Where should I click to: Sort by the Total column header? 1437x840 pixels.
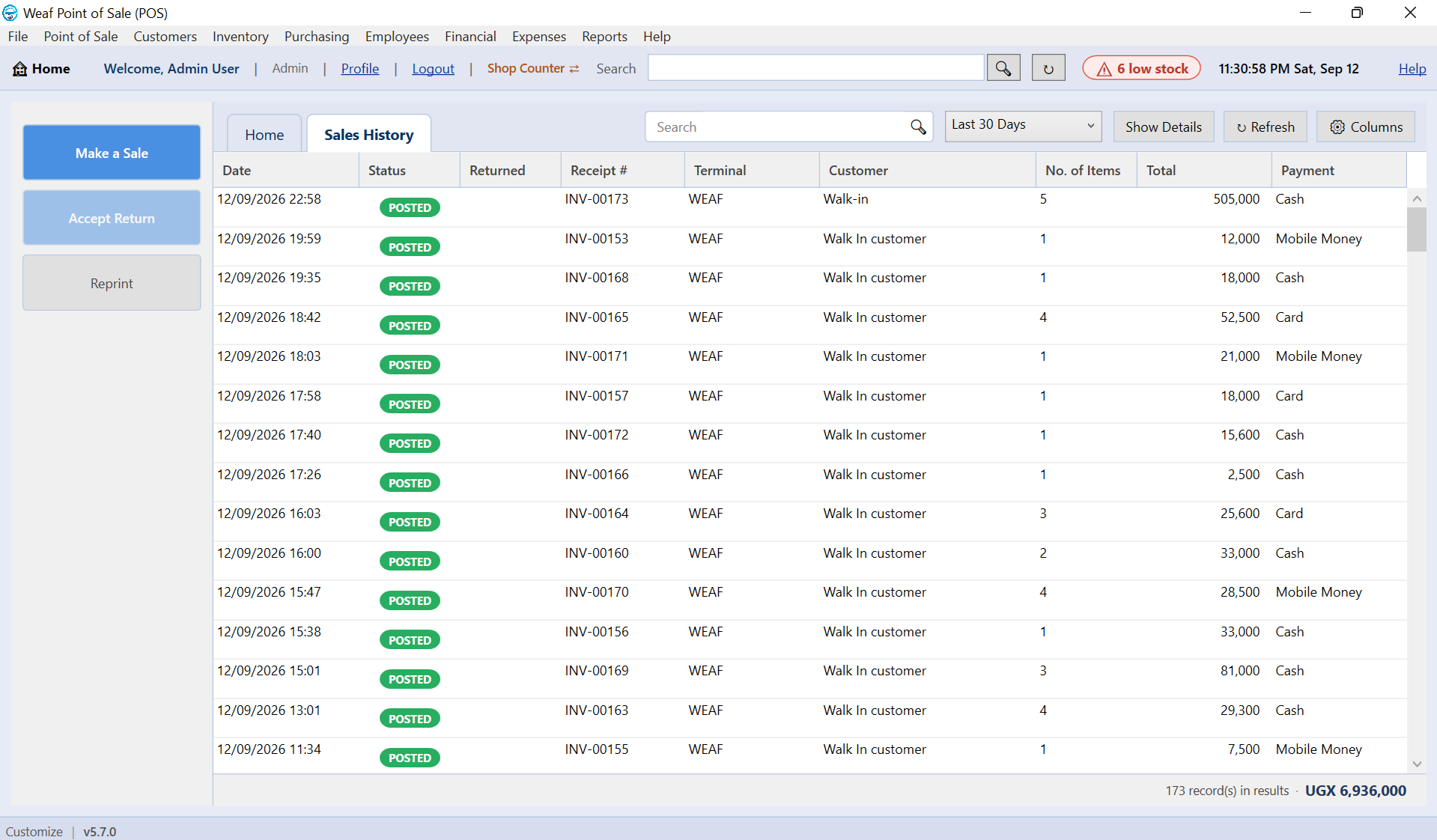click(x=1204, y=170)
